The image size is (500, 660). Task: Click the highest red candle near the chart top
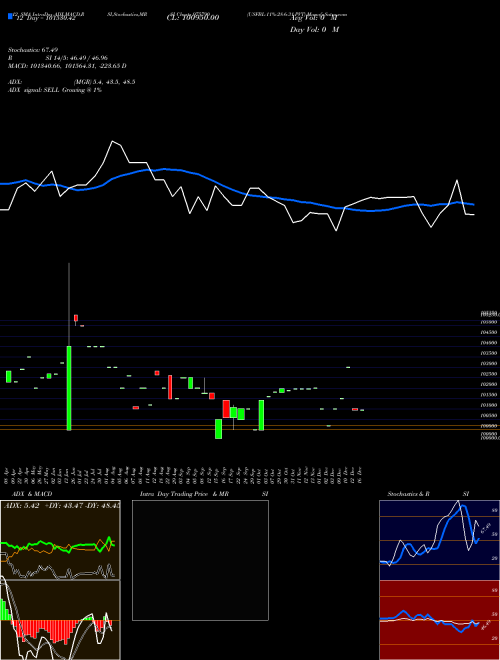(x=76, y=319)
